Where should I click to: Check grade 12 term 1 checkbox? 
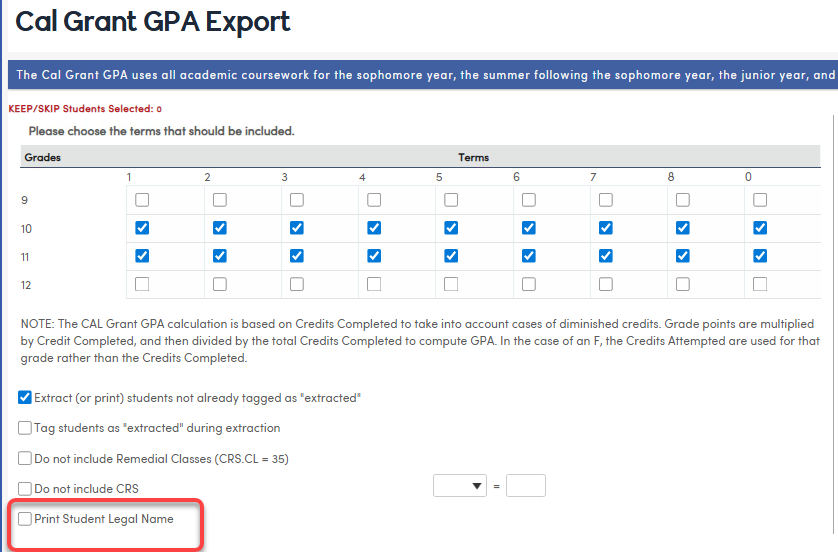tap(142, 284)
